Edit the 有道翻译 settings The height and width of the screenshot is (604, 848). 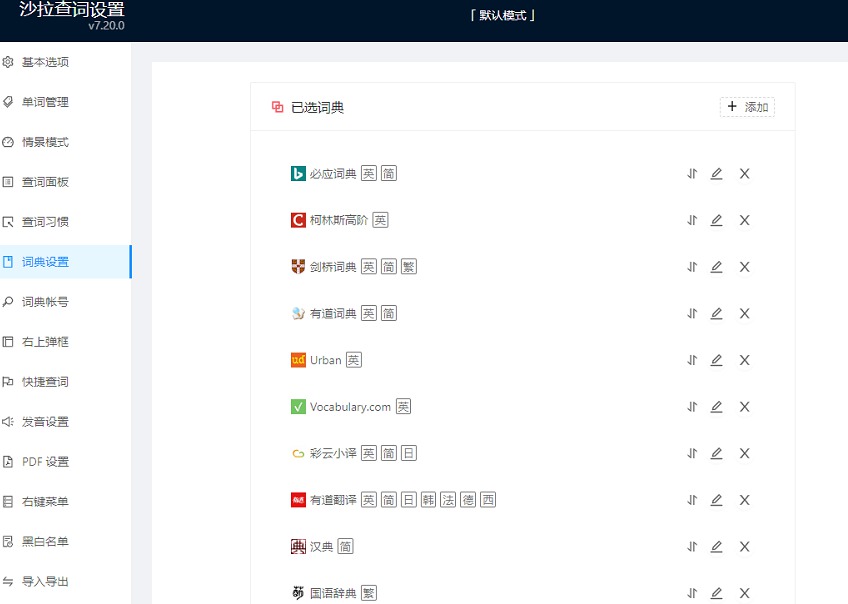(717, 500)
